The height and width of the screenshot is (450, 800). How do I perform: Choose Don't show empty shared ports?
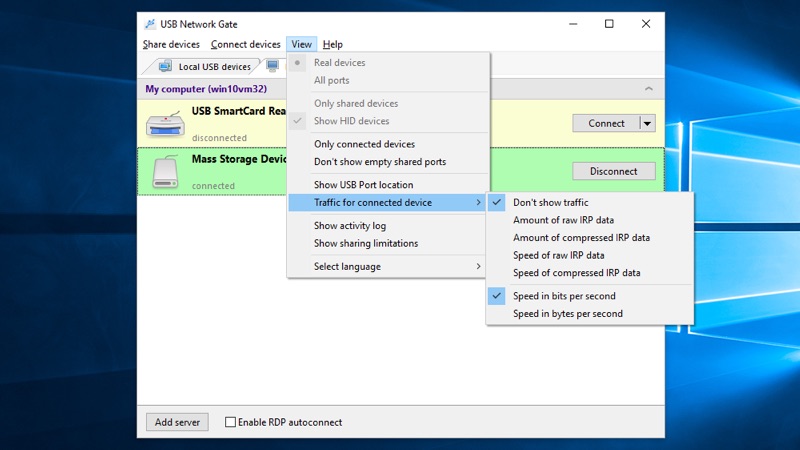pyautogui.click(x=388, y=162)
